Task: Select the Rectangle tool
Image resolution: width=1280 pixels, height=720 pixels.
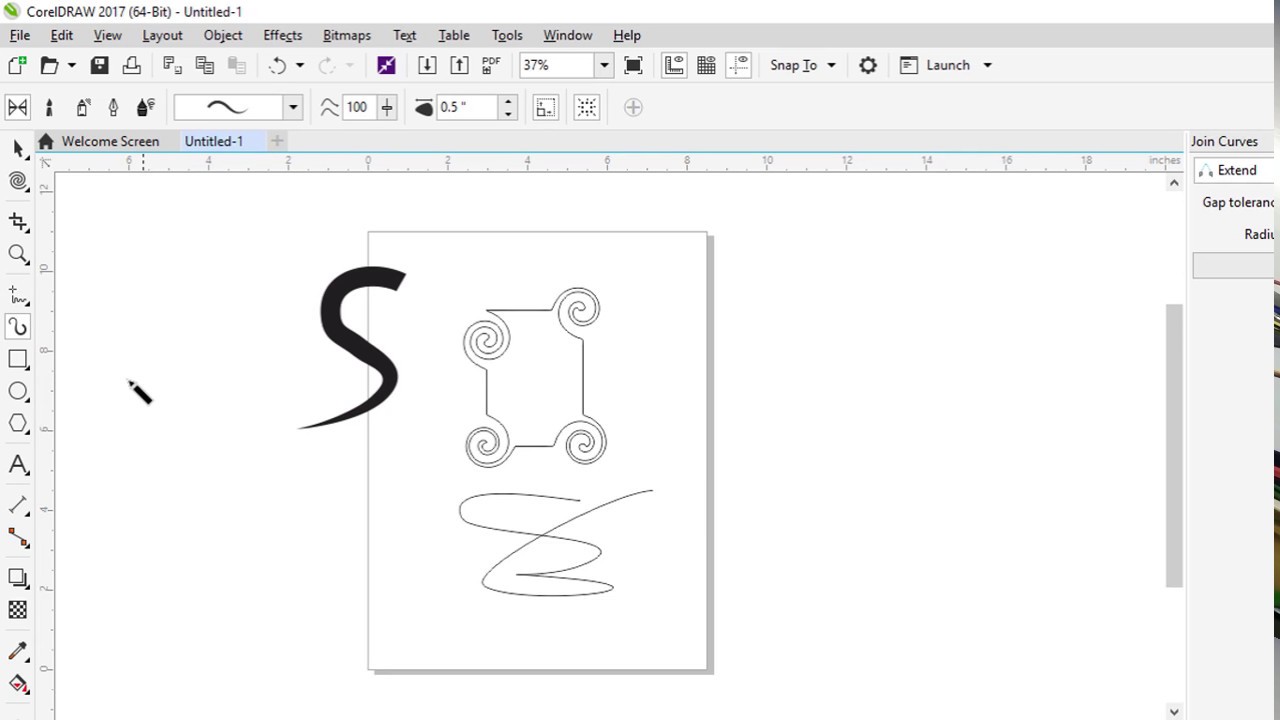Action: (18, 359)
